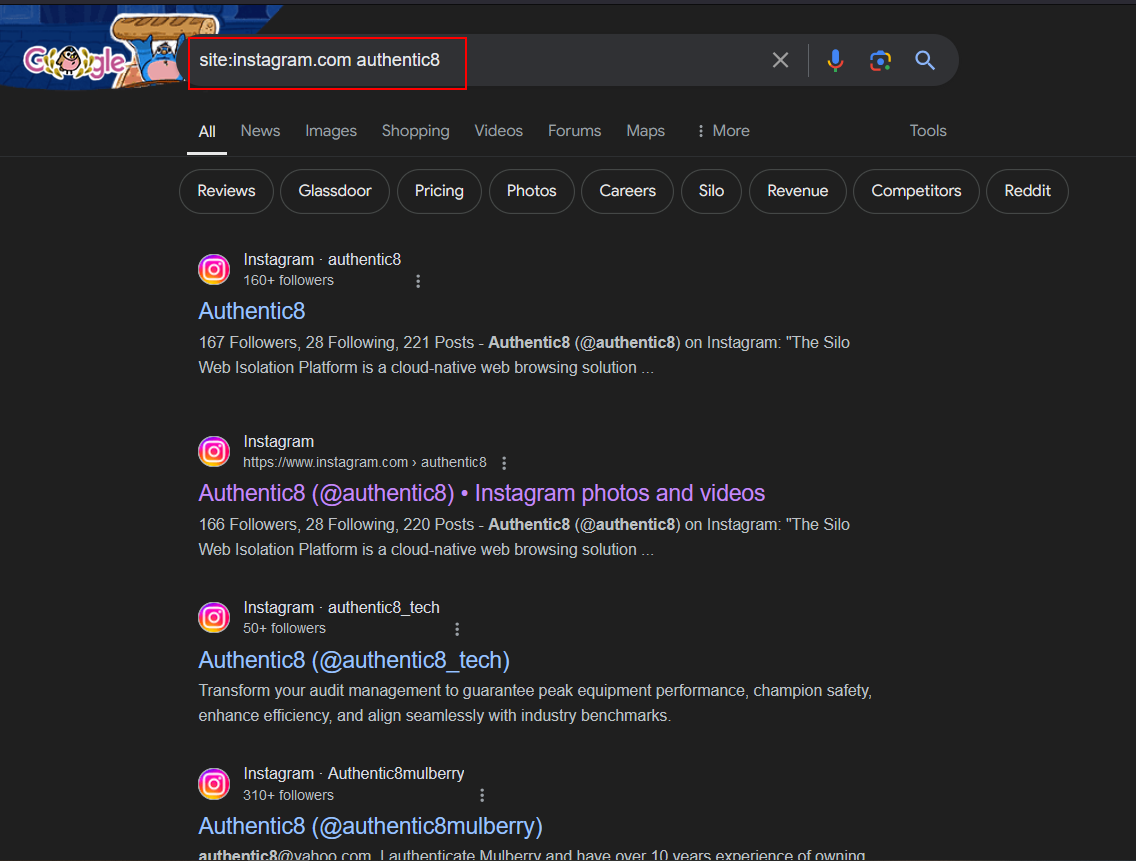
Task: Click the Instagram icon beside Authentic8mulberry
Action: coord(214,784)
